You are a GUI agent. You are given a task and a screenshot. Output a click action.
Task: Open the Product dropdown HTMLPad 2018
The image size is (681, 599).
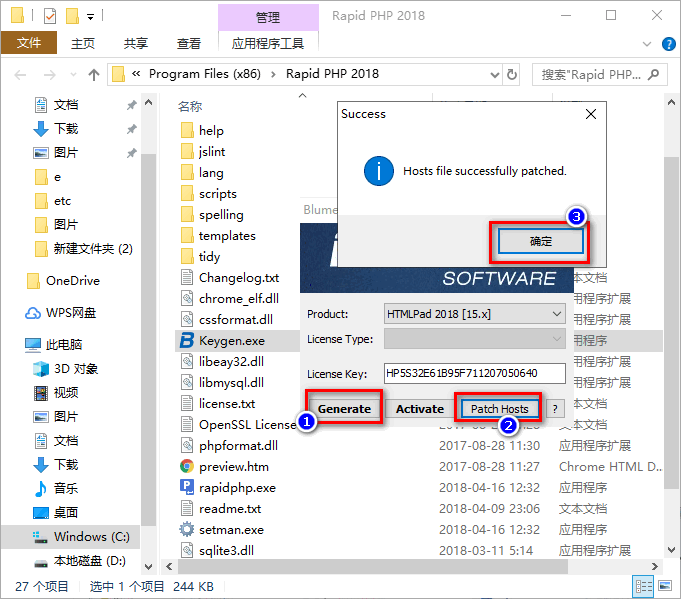(475, 314)
